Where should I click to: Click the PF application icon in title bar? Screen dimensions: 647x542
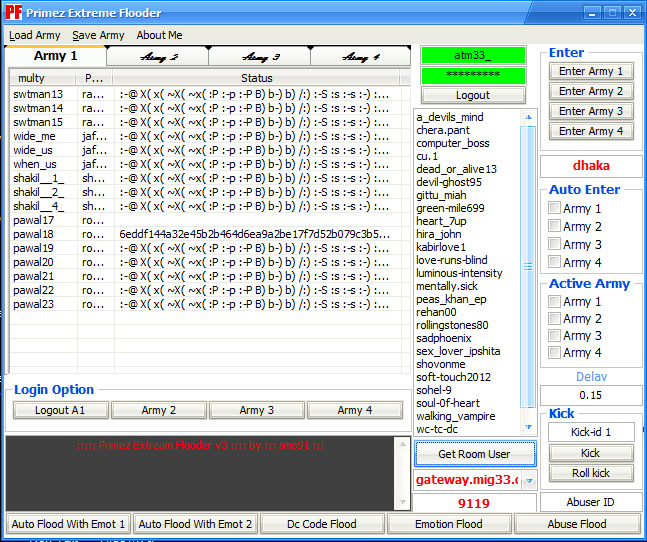pyautogui.click(x=13, y=12)
